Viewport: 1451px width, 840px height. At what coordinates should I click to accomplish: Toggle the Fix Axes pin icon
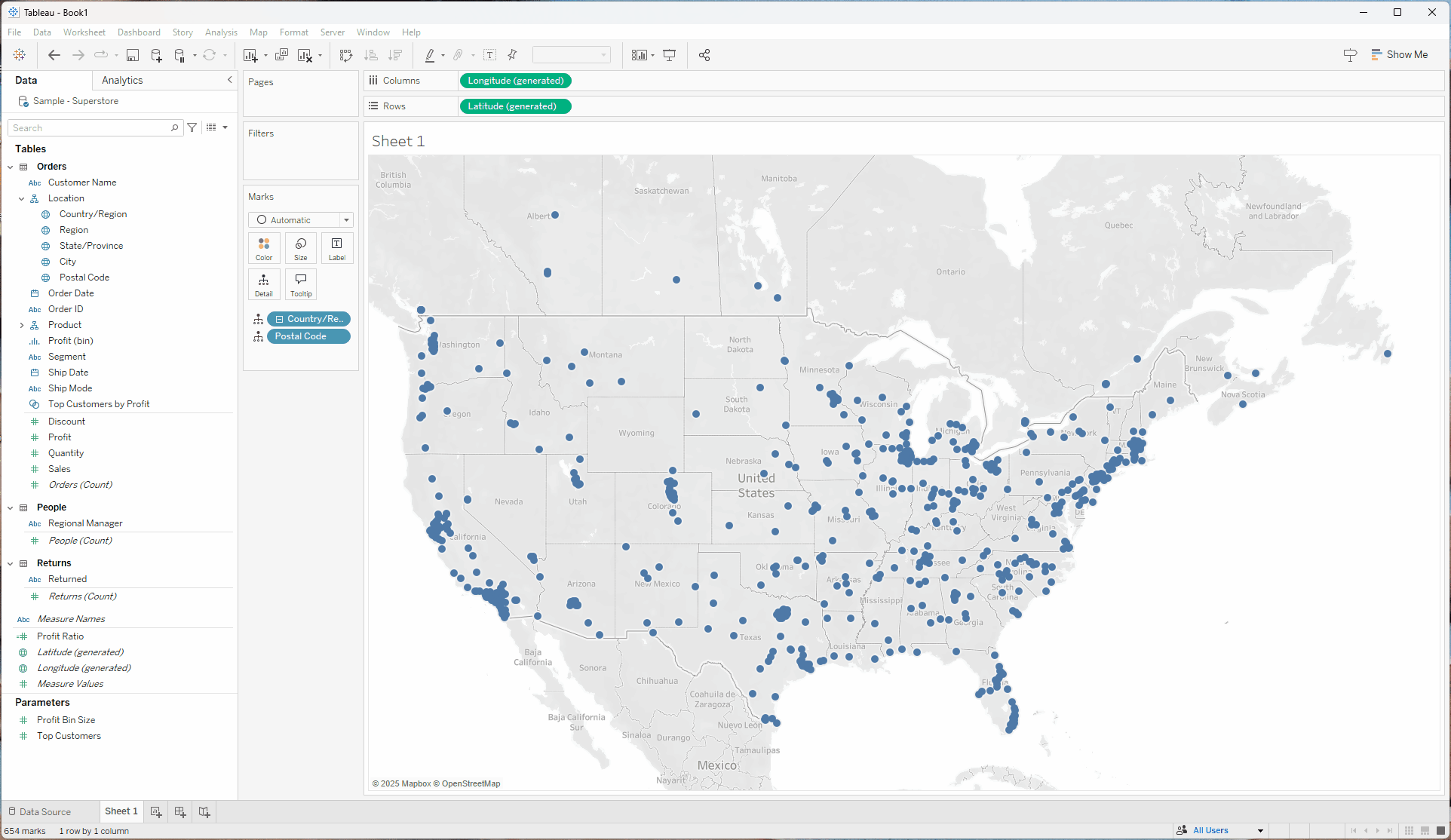[x=513, y=55]
